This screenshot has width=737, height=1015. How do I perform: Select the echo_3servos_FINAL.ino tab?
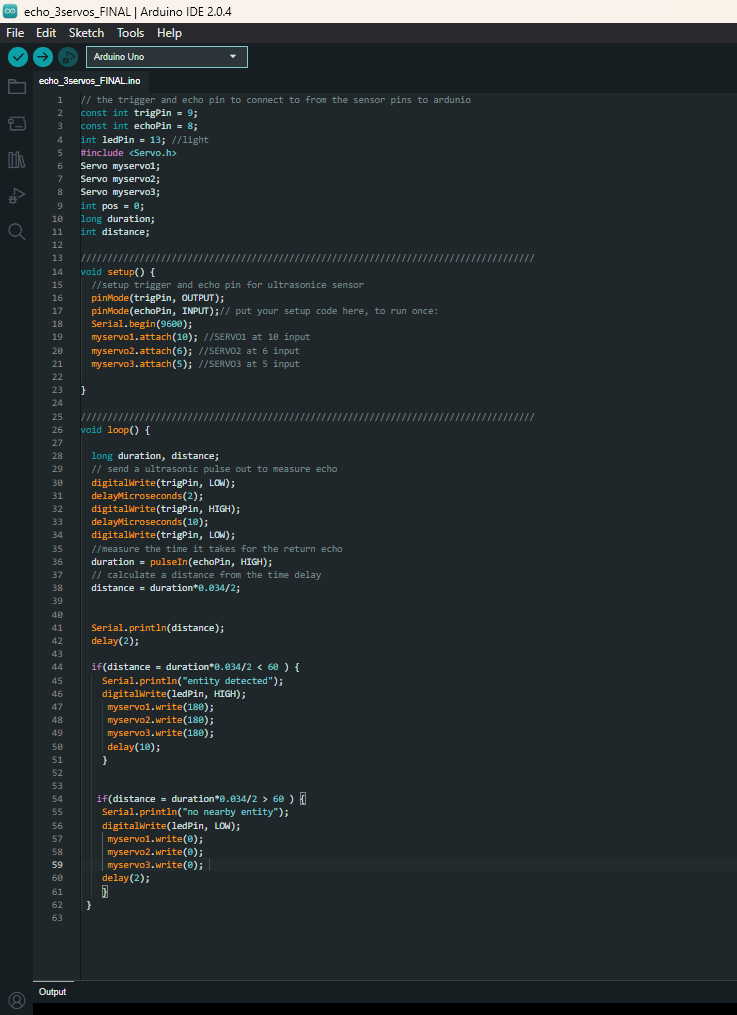tap(89, 81)
